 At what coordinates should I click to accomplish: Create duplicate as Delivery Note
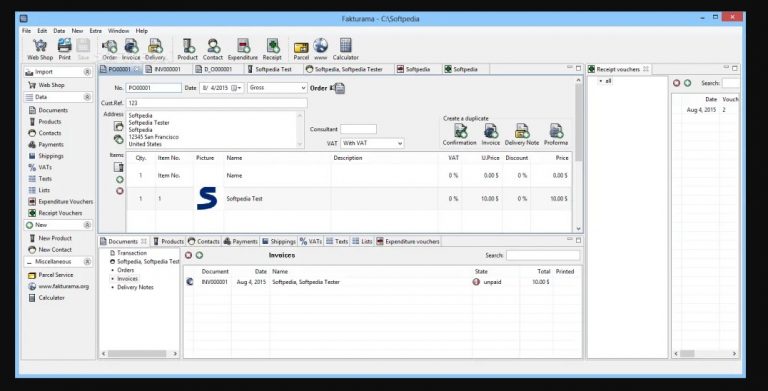pos(522,134)
